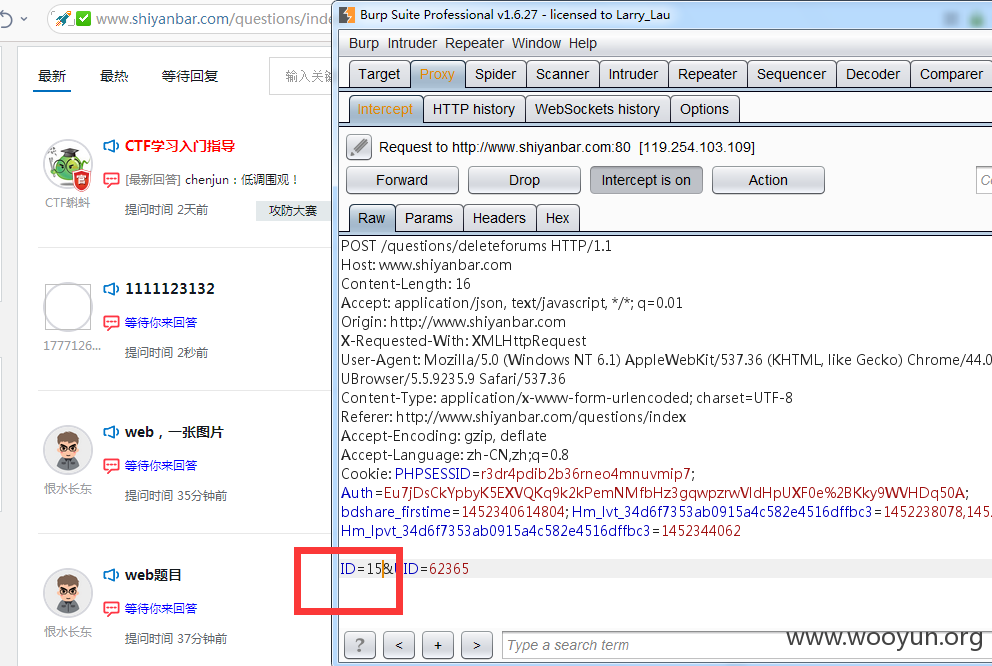
Task: Open the Burp menu
Action: 364,43
